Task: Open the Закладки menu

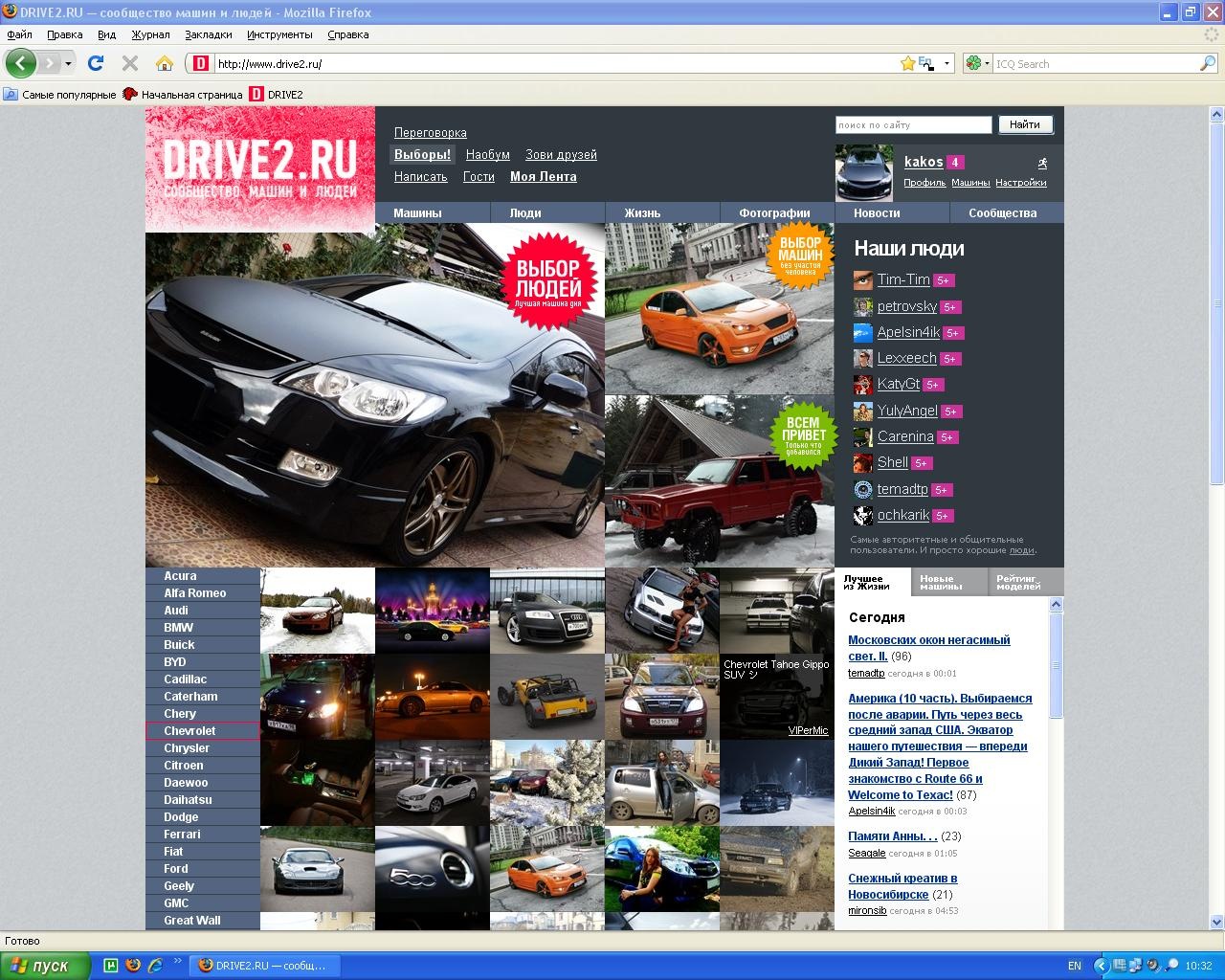Action: [x=209, y=34]
